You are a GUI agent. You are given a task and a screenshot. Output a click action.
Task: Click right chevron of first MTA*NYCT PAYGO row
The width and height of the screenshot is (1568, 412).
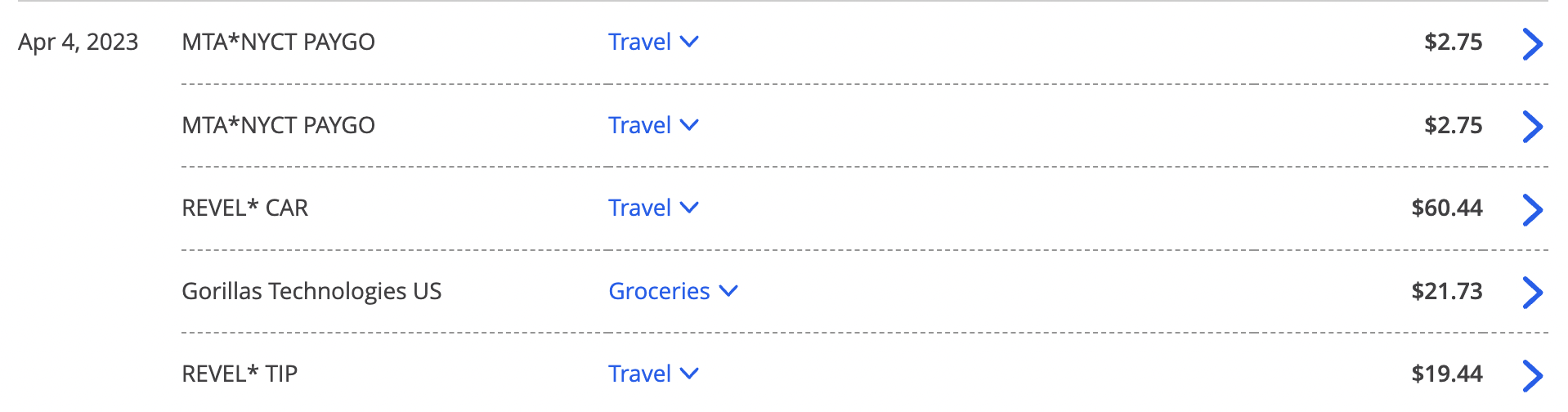click(x=1532, y=43)
